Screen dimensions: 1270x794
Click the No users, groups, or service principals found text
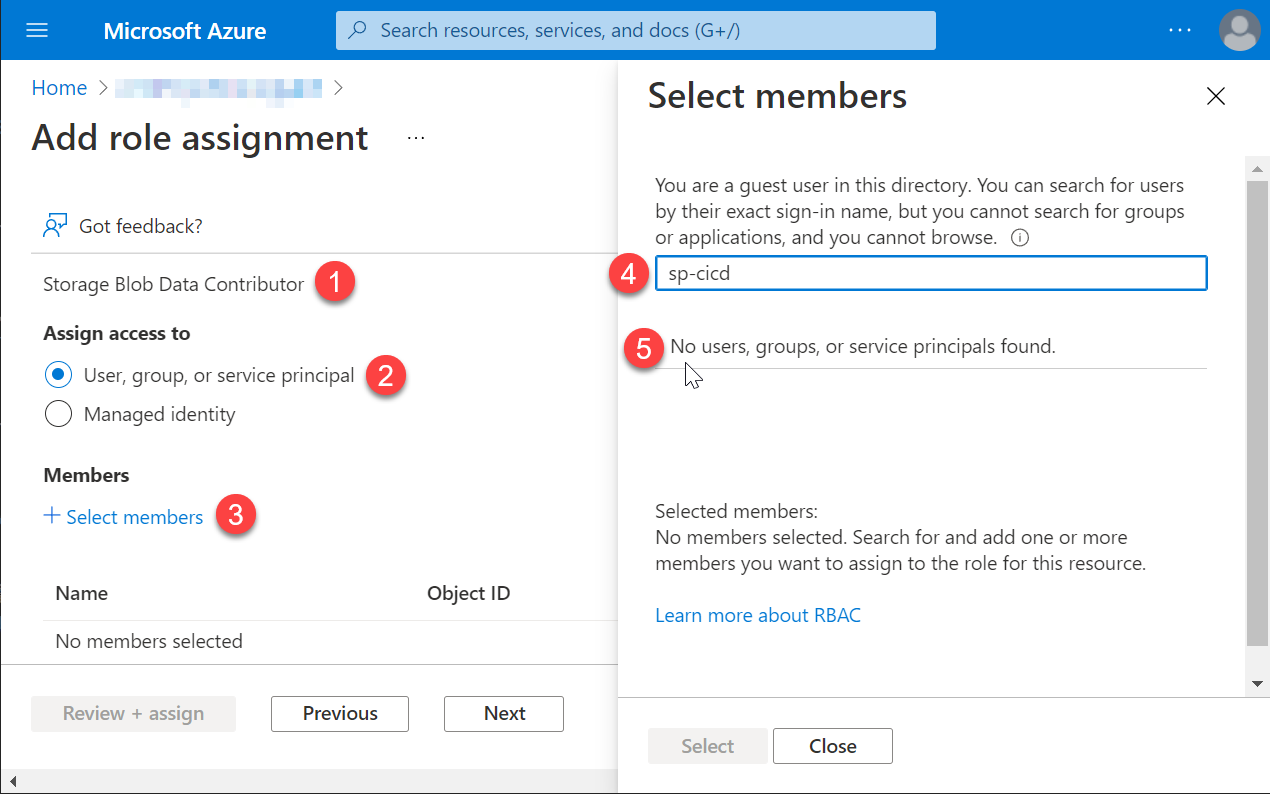(x=863, y=347)
